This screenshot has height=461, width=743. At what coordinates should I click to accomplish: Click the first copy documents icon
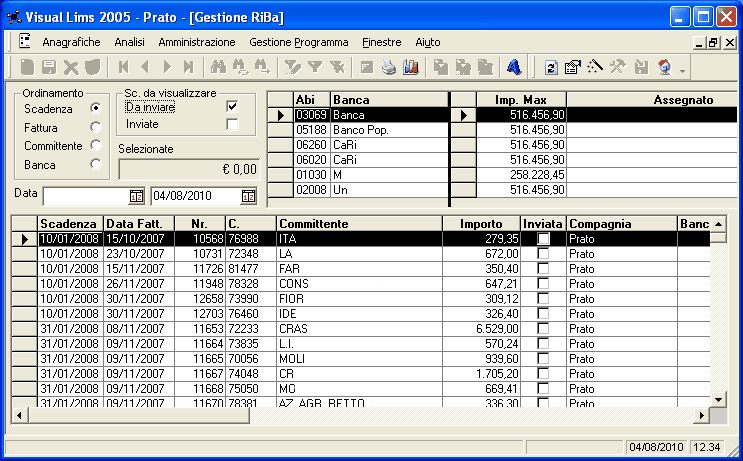tap(441, 67)
